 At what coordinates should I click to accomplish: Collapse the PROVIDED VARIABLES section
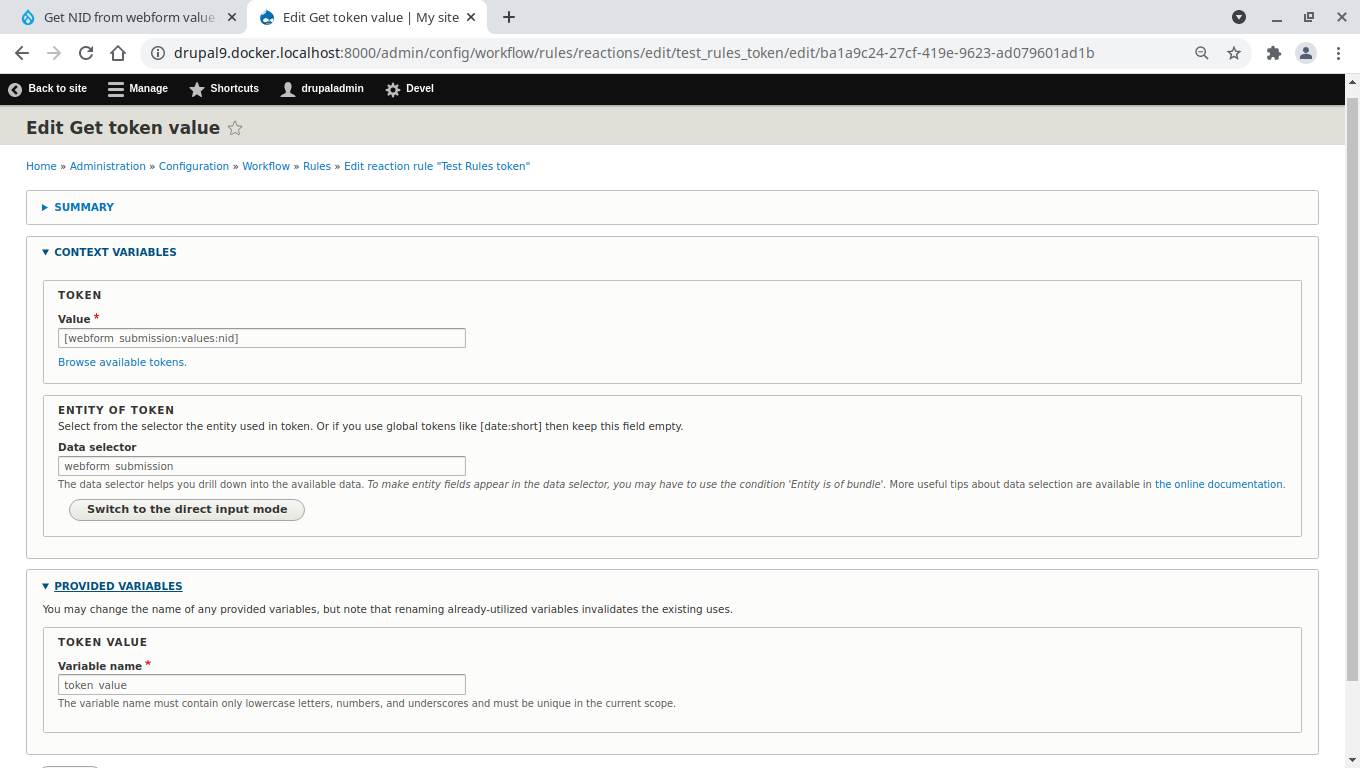[x=118, y=586]
